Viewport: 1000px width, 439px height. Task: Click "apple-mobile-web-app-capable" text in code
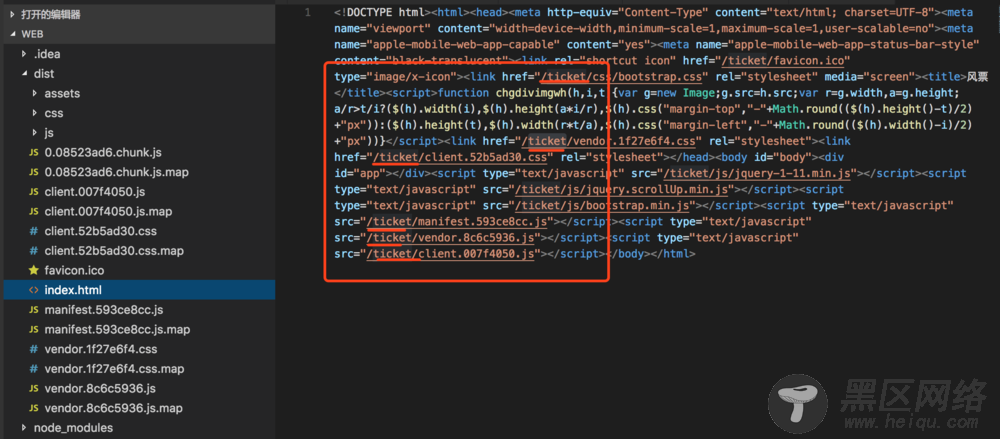click(x=462, y=45)
